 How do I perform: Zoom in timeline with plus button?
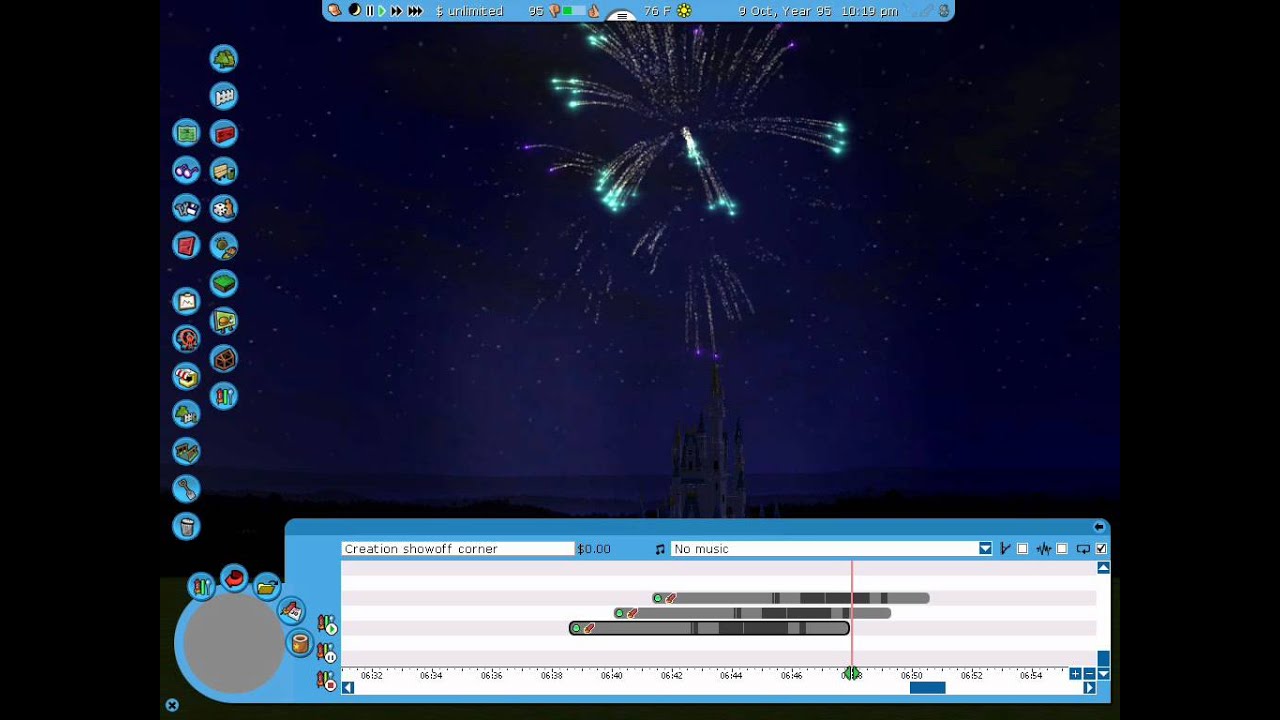click(1075, 674)
